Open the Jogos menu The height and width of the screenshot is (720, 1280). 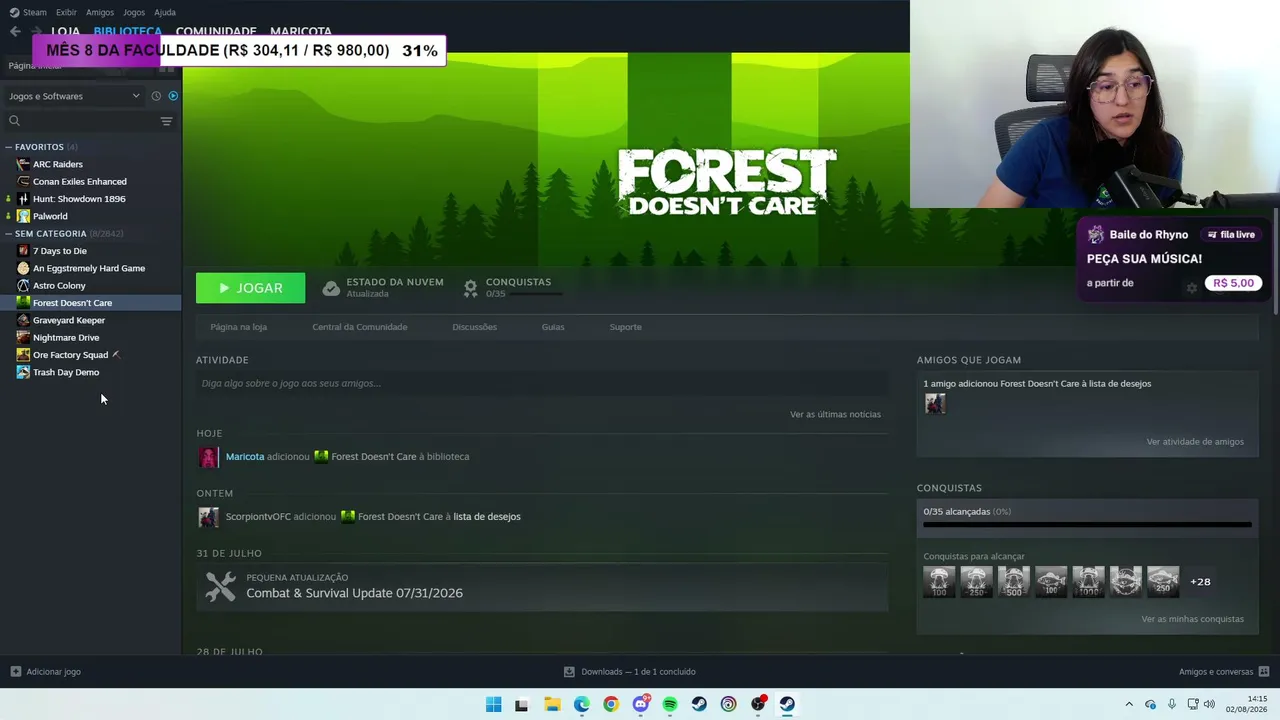point(134,12)
